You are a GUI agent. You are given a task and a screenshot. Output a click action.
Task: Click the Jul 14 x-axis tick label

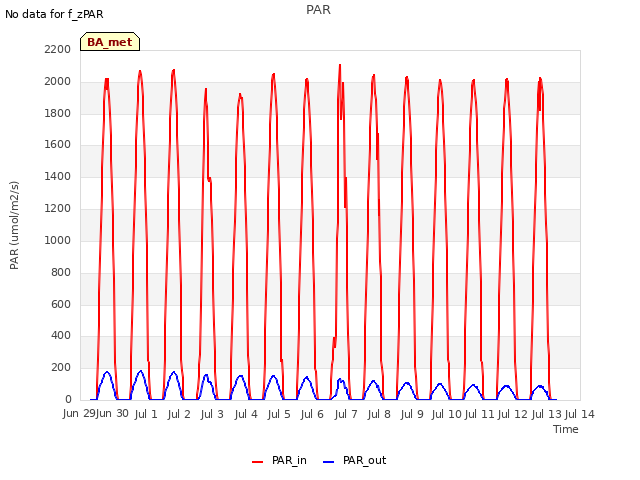pos(580,414)
